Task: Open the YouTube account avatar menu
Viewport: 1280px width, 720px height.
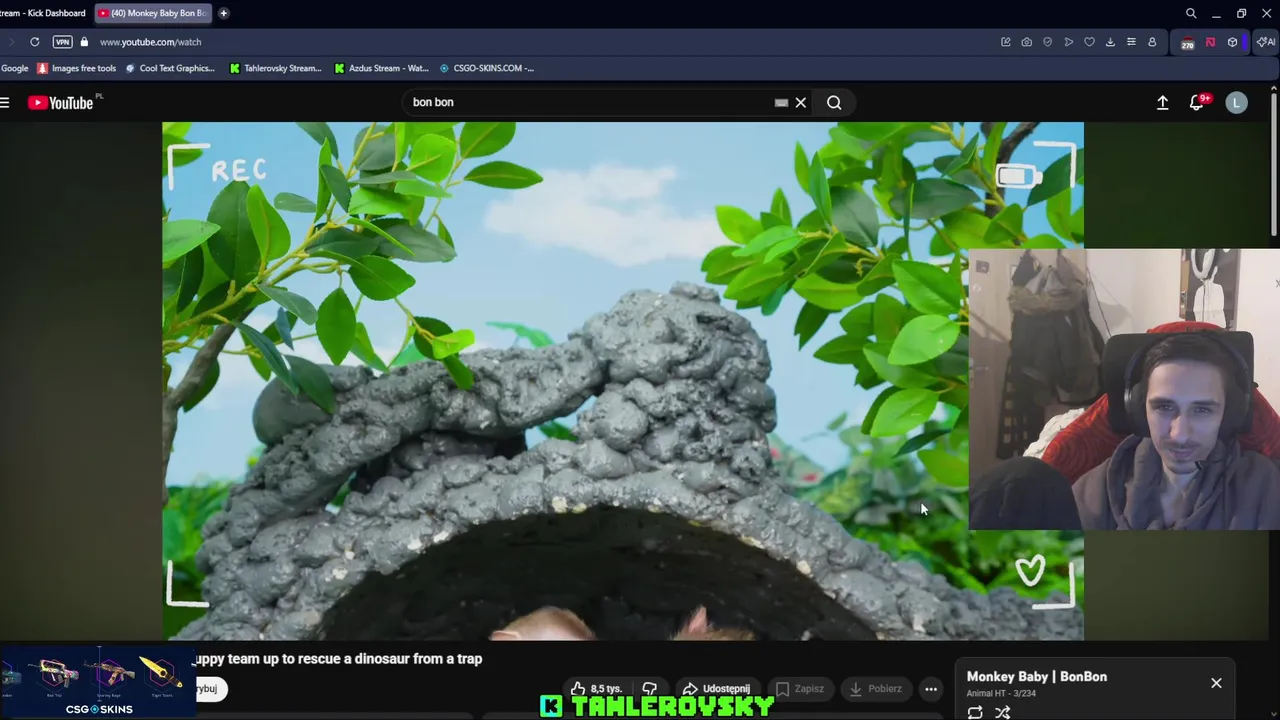Action: pos(1237,102)
